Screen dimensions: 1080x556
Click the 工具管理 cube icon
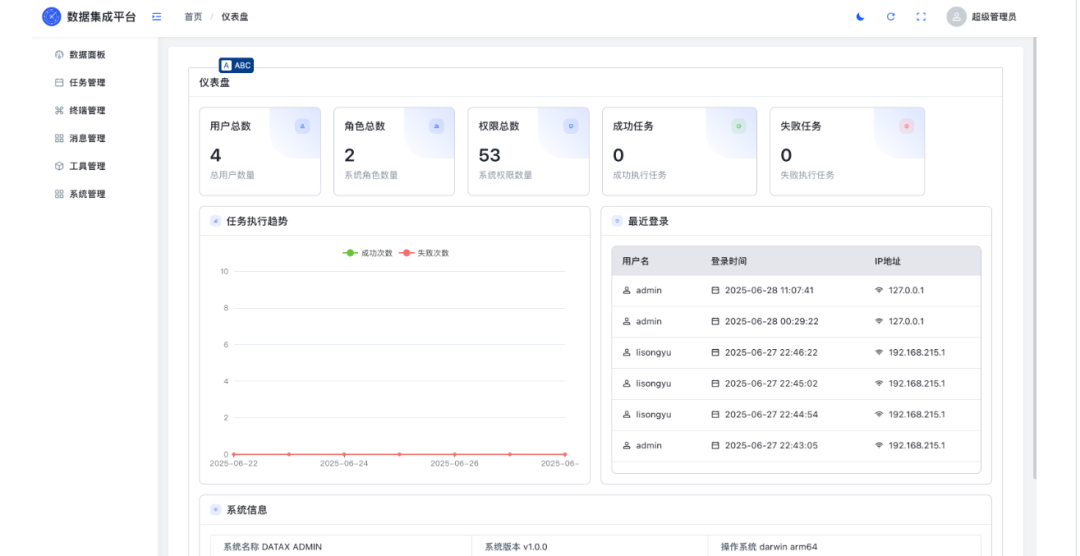click(59, 166)
